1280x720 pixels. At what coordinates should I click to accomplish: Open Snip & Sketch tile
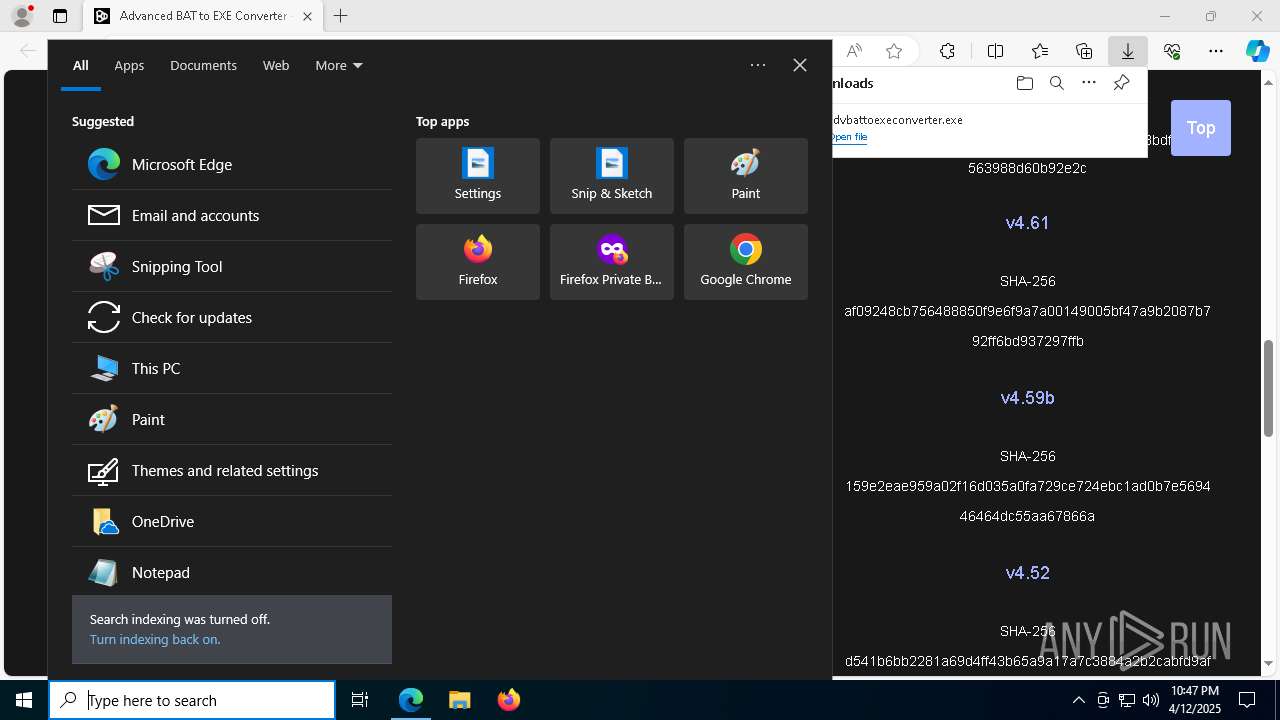[x=612, y=176]
